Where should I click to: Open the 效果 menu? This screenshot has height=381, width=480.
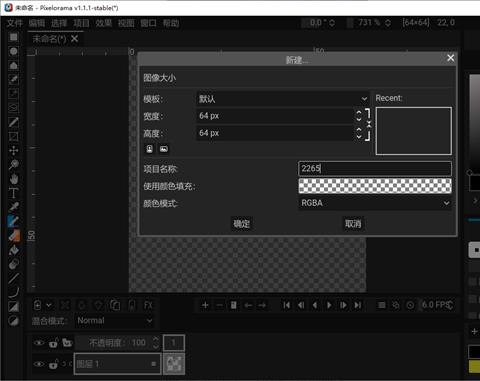click(x=104, y=23)
